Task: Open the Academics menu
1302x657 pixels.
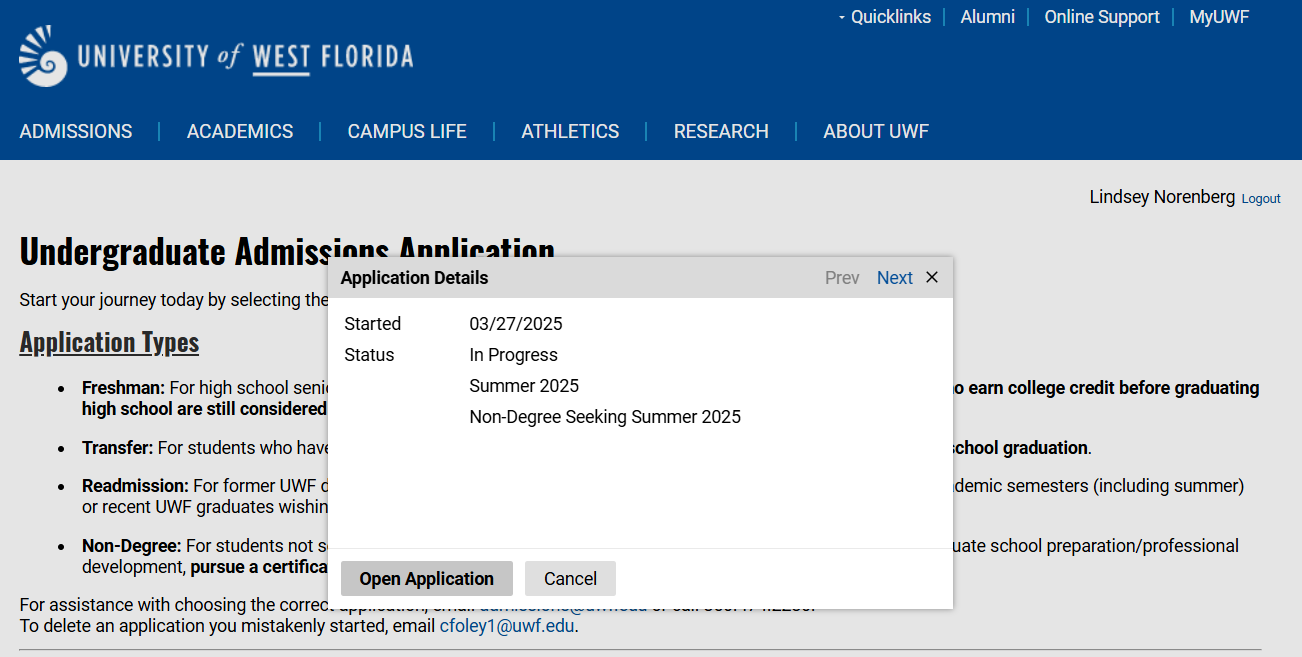Action: point(240,131)
